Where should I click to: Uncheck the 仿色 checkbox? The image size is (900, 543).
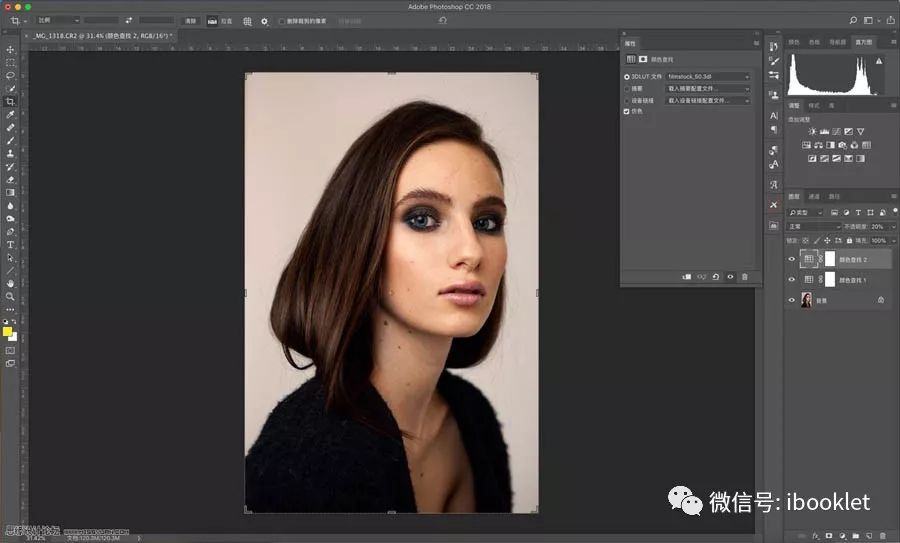pyautogui.click(x=627, y=111)
